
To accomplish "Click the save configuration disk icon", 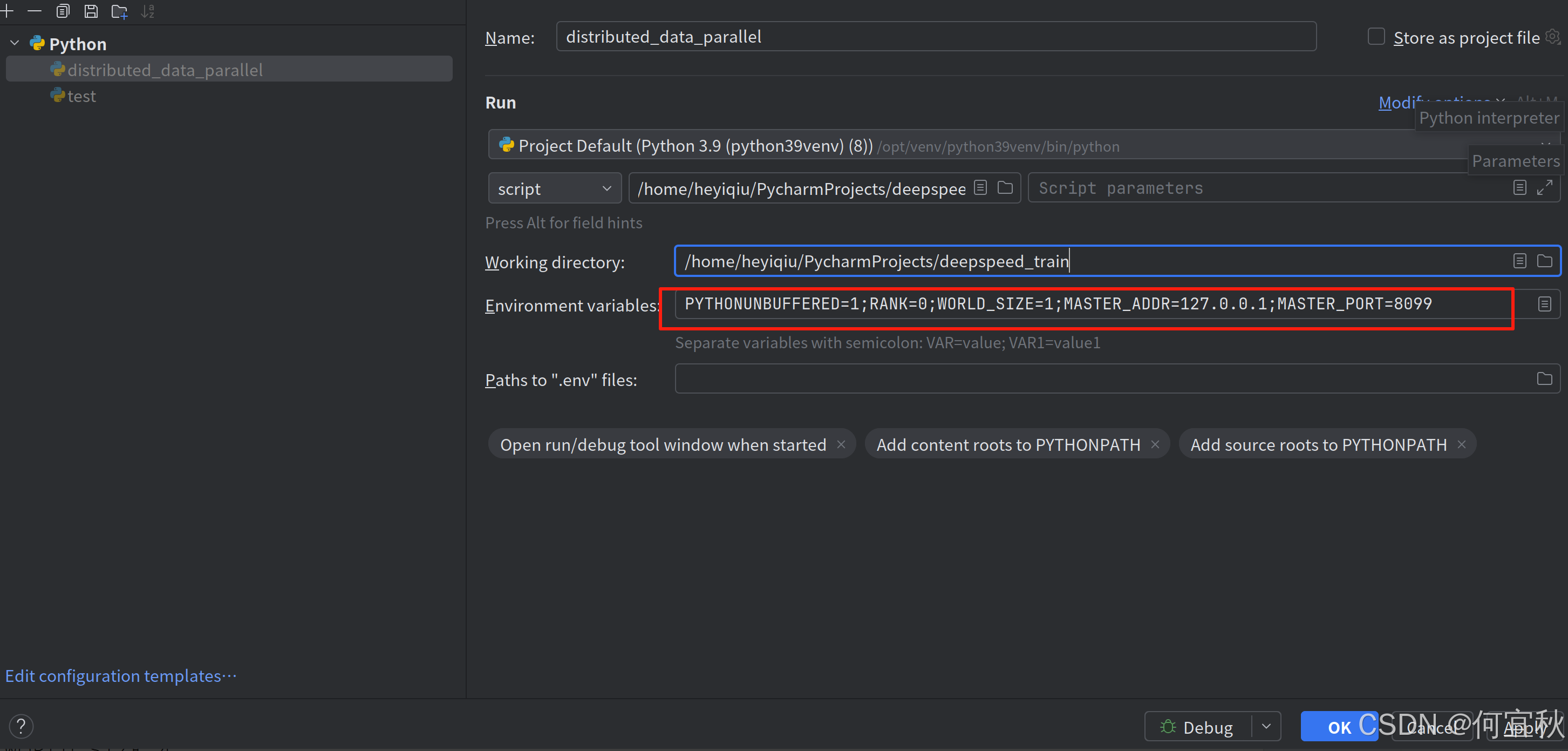I will pyautogui.click(x=91, y=11).
